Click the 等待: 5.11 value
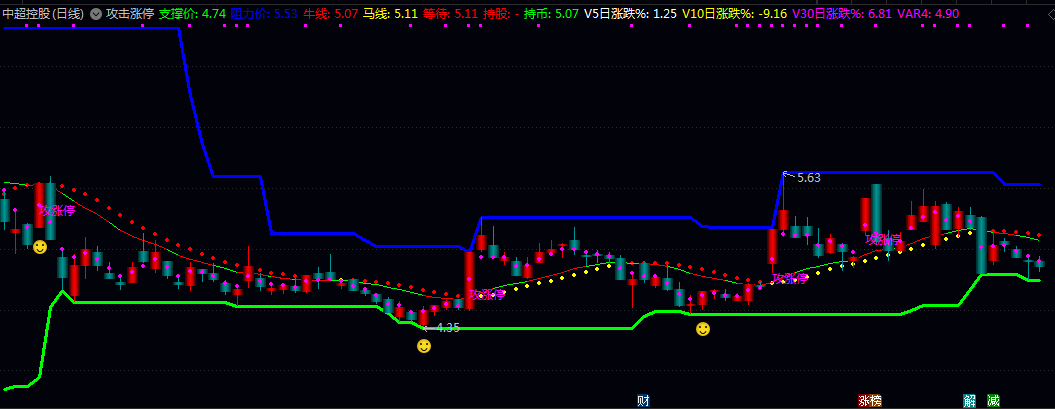This screenshot has width=1055, height=409. tap(450, 14)
